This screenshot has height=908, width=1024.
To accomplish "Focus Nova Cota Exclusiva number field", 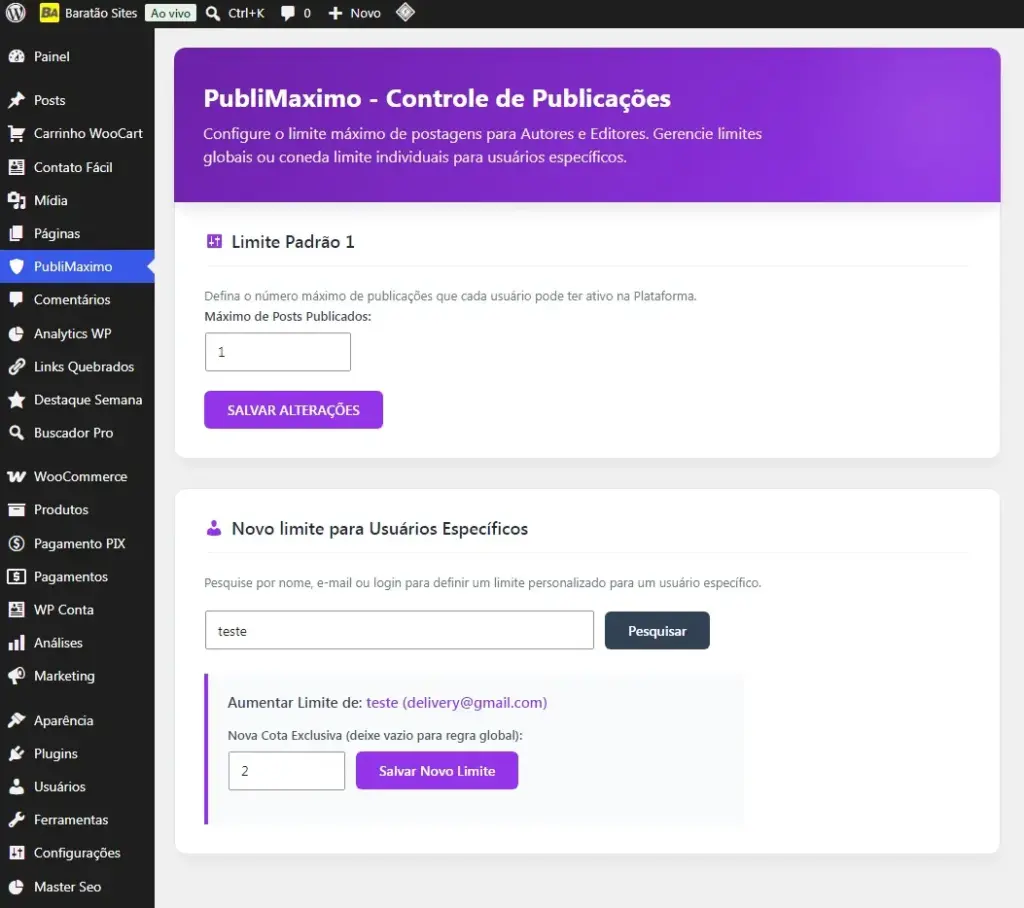I will pyautogui.click(x=286, y=771).
